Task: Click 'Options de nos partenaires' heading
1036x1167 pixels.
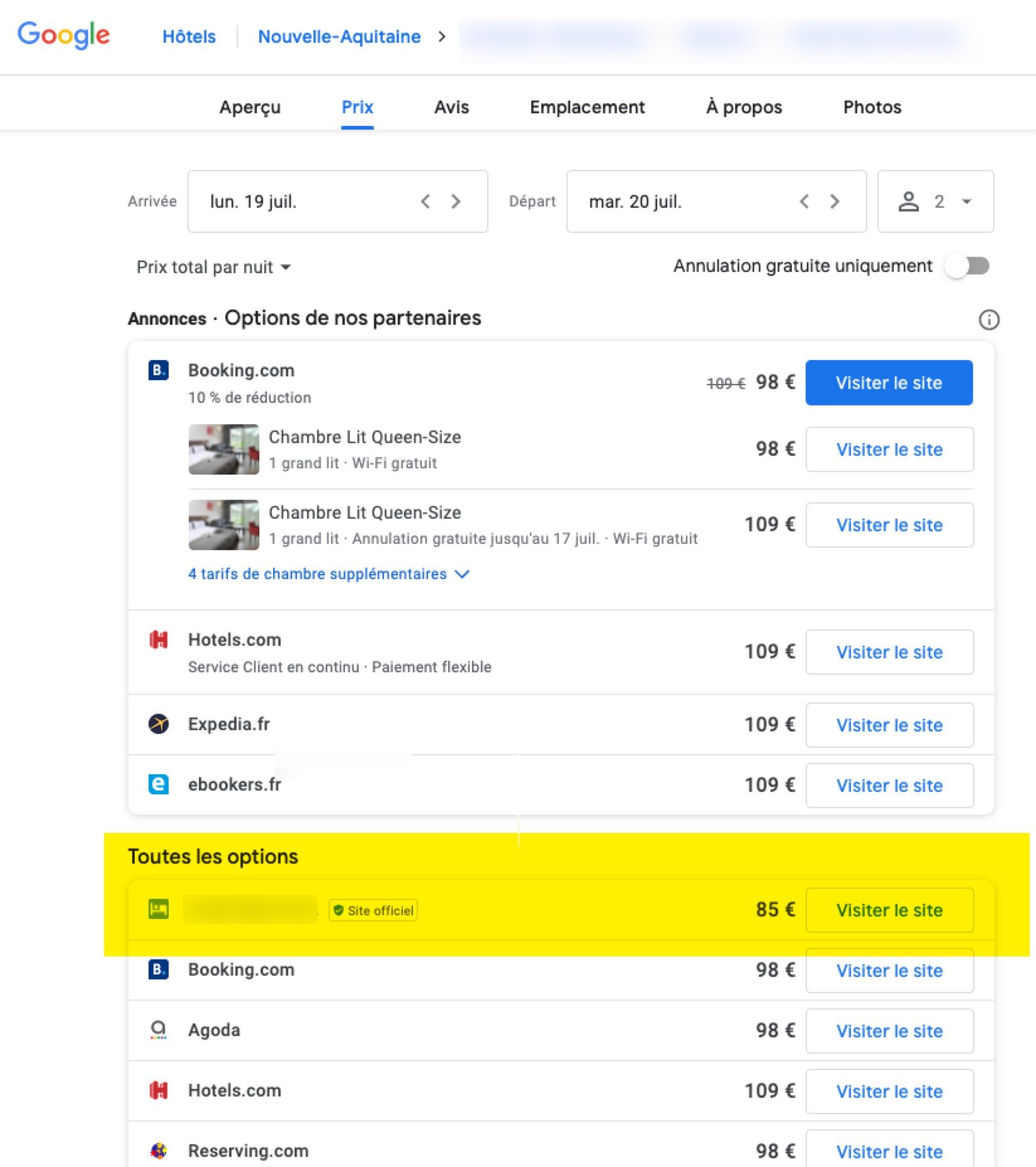Action: 352,318
